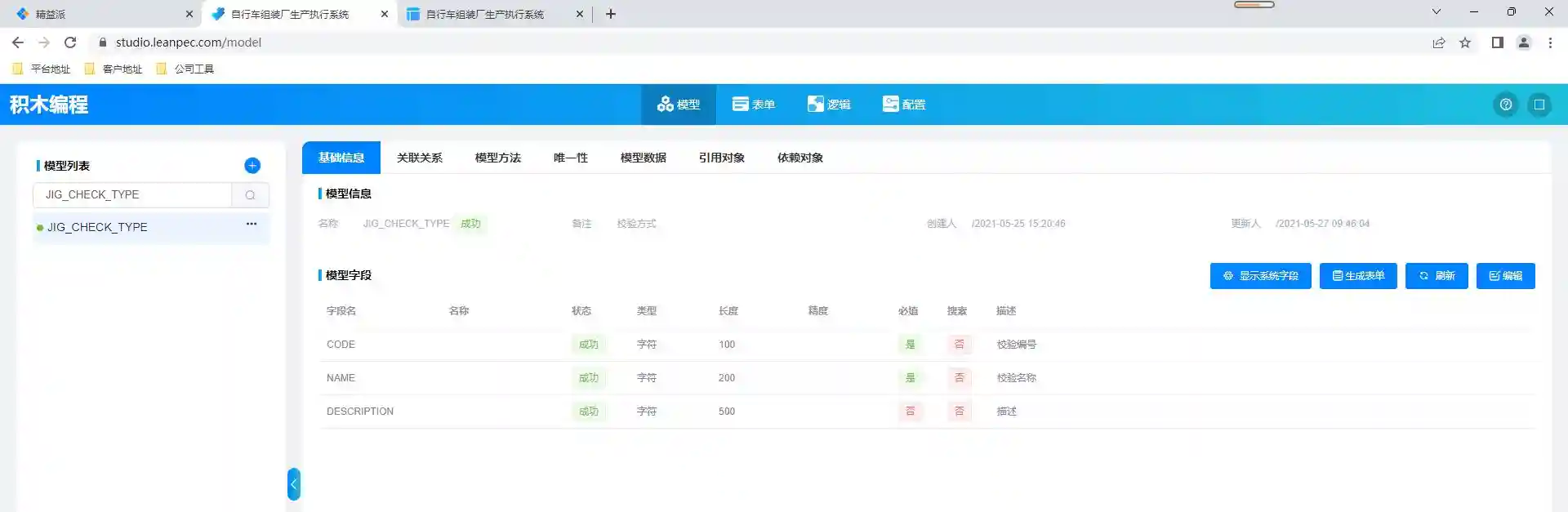Viewport: 1568px width, 512px height.
Task: Click the model search magnifier icon
Action: point(251,195)
